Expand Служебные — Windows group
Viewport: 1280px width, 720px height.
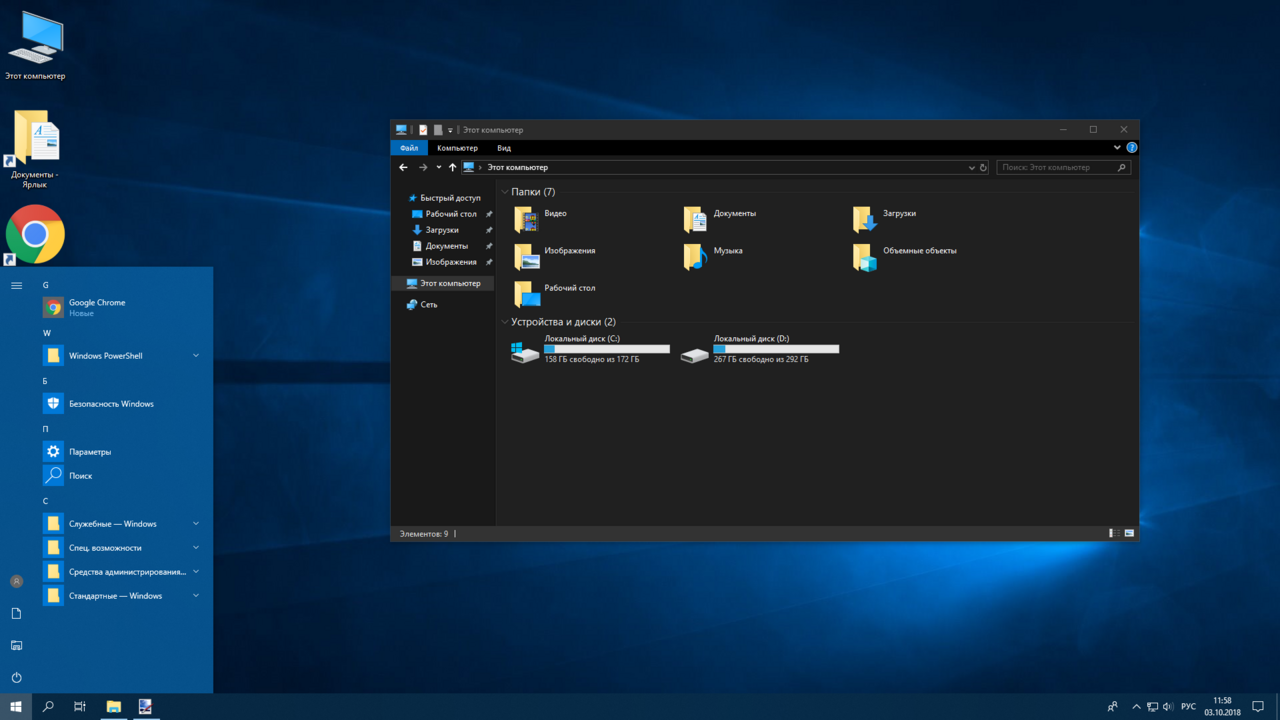point(196,524)
